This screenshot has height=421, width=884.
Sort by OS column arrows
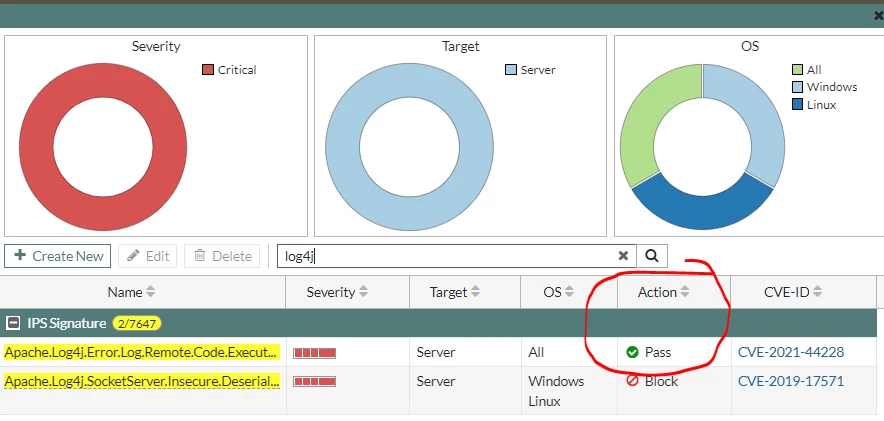click(x=569, y=292)
